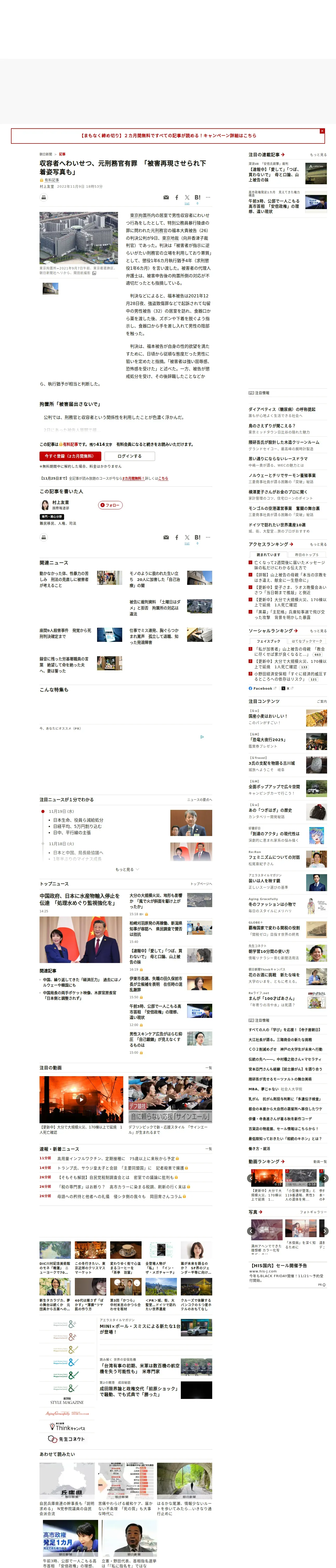
Task: Close the campaign banner with the X
Action: click(322, 131)
